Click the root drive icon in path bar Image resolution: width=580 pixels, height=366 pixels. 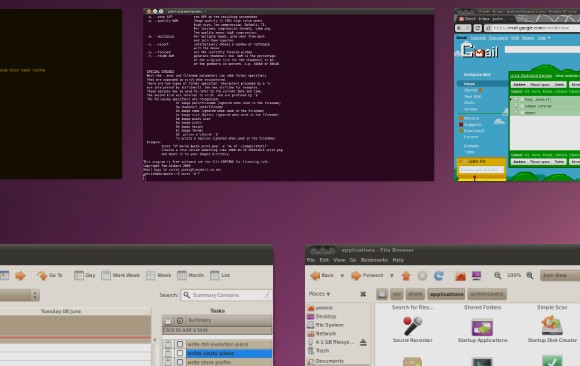382,294
